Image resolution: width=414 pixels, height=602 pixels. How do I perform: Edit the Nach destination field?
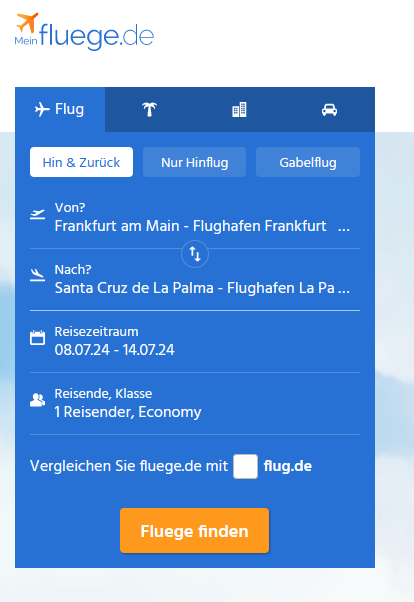195,280
